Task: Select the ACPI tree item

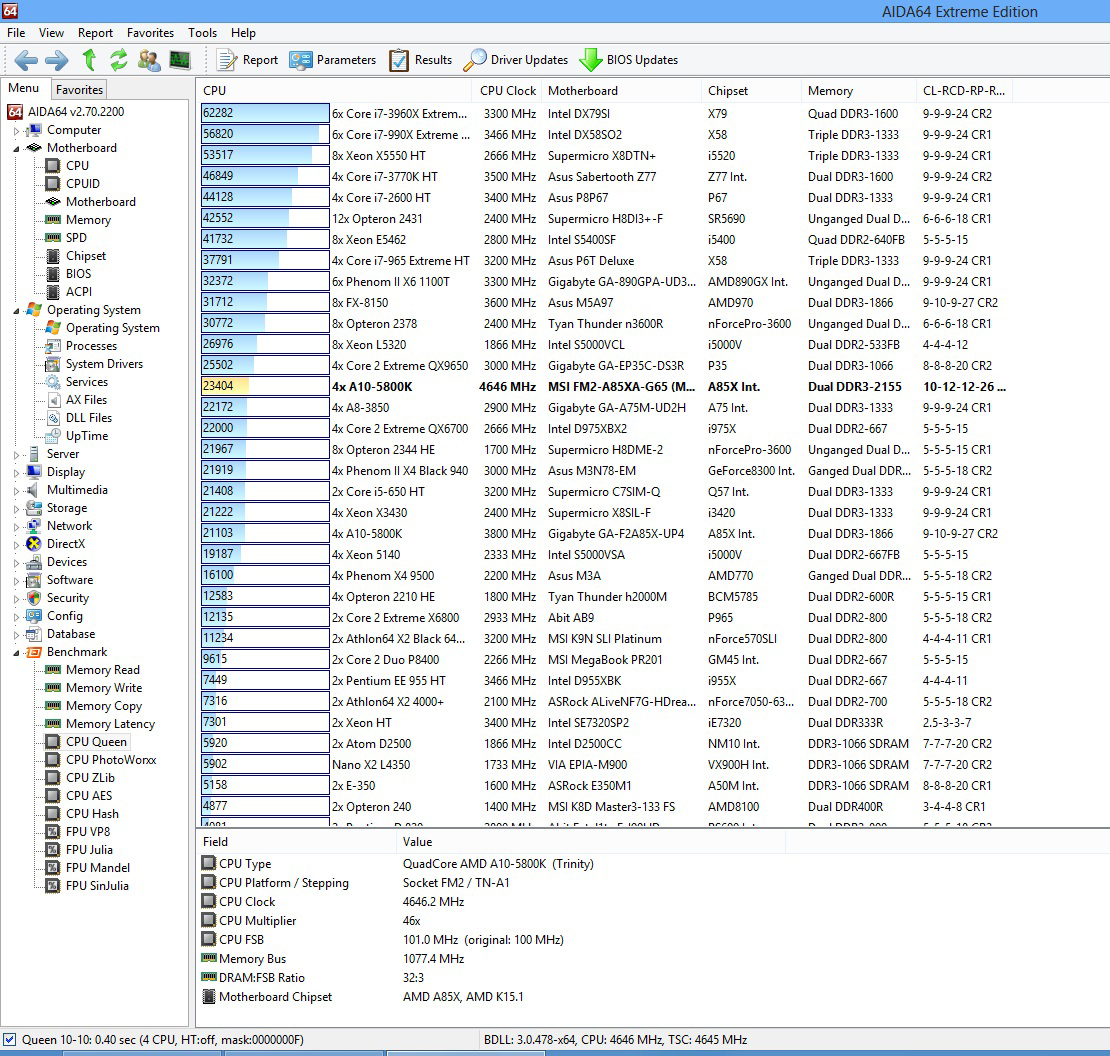Action: (79, 292)
